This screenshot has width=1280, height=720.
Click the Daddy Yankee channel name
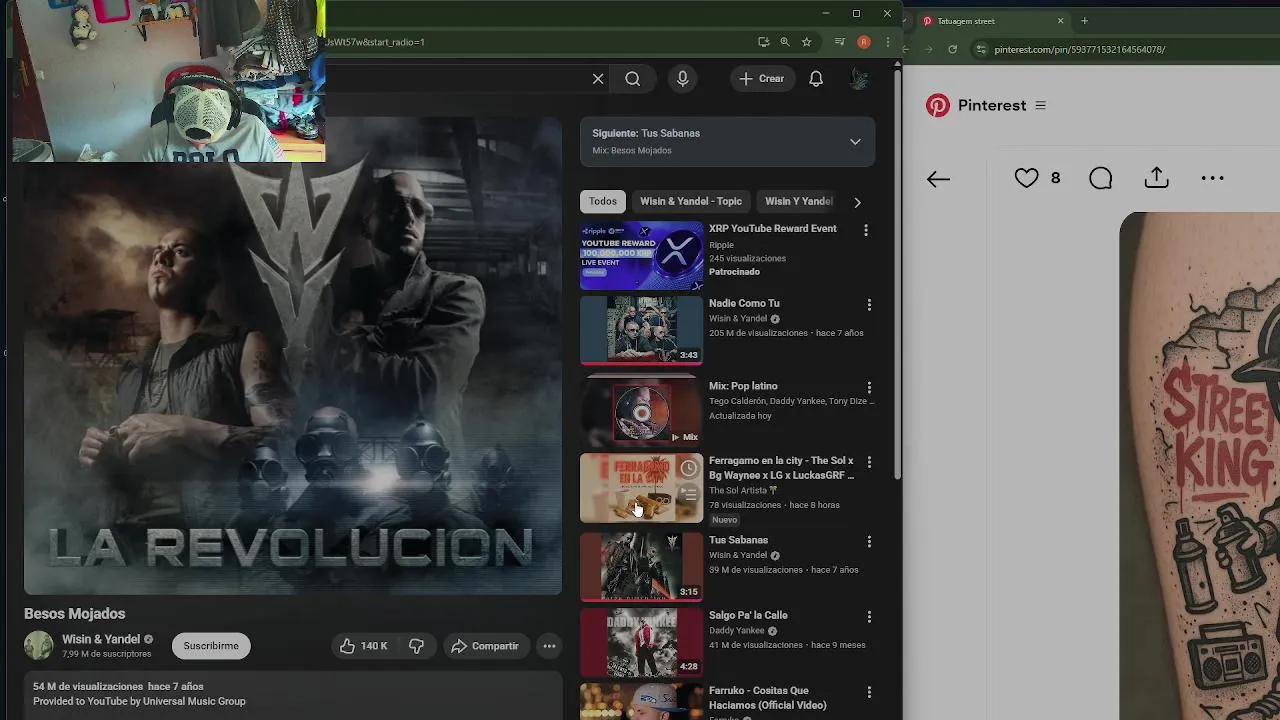pos(737,631)
